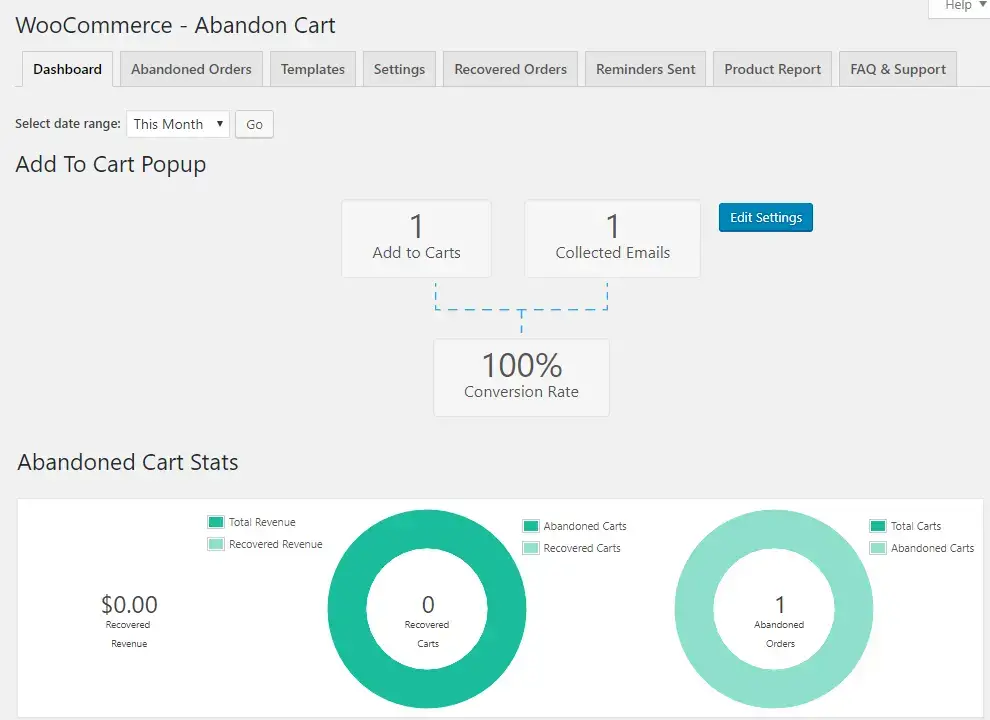Go to the Settings tab

pyautogui.click(x=399, y=69)
